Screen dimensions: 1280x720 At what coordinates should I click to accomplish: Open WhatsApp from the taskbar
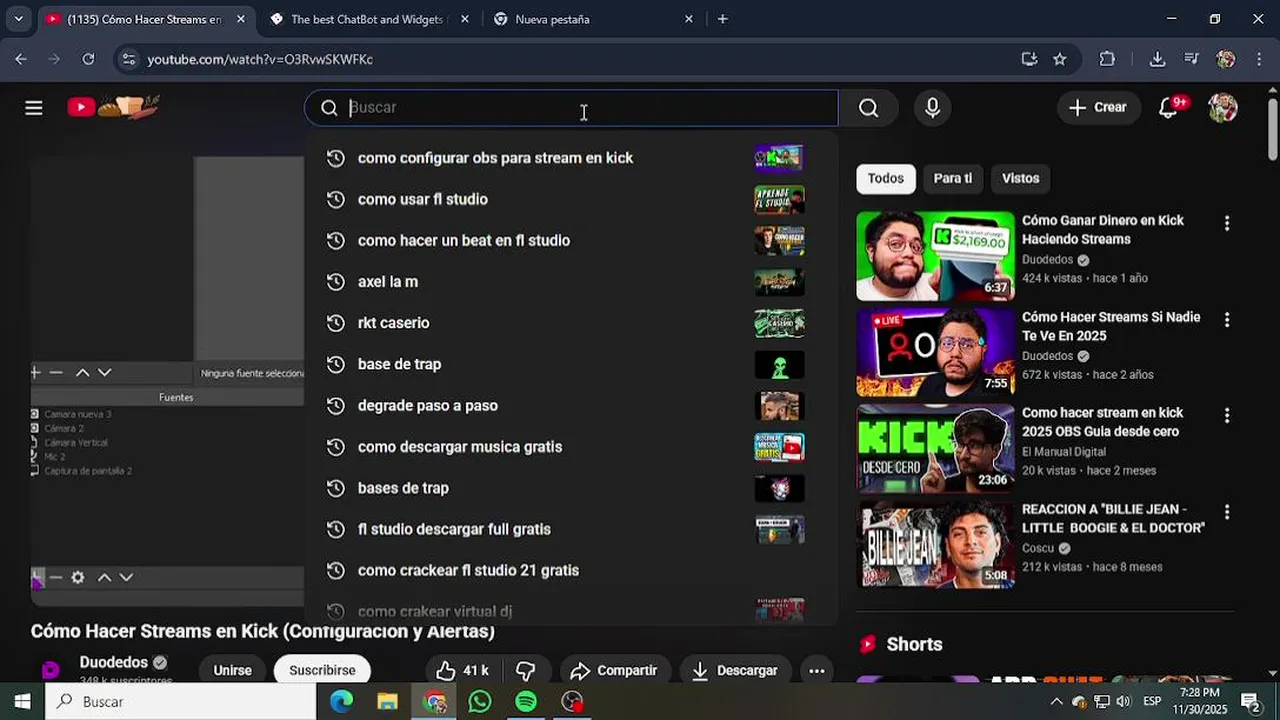[x=480, y=702]
